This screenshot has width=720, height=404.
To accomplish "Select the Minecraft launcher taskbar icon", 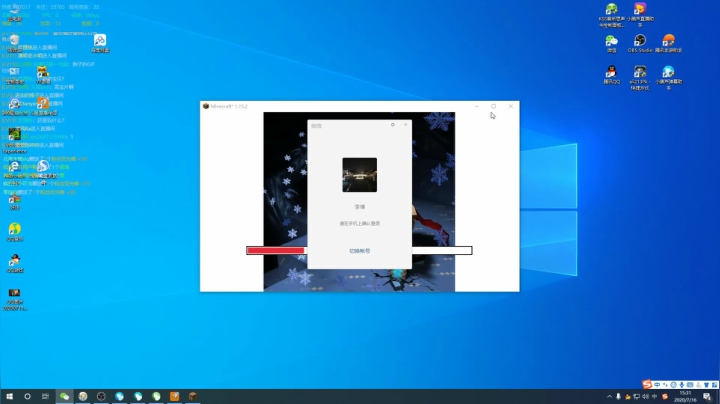I will (193, 396).
